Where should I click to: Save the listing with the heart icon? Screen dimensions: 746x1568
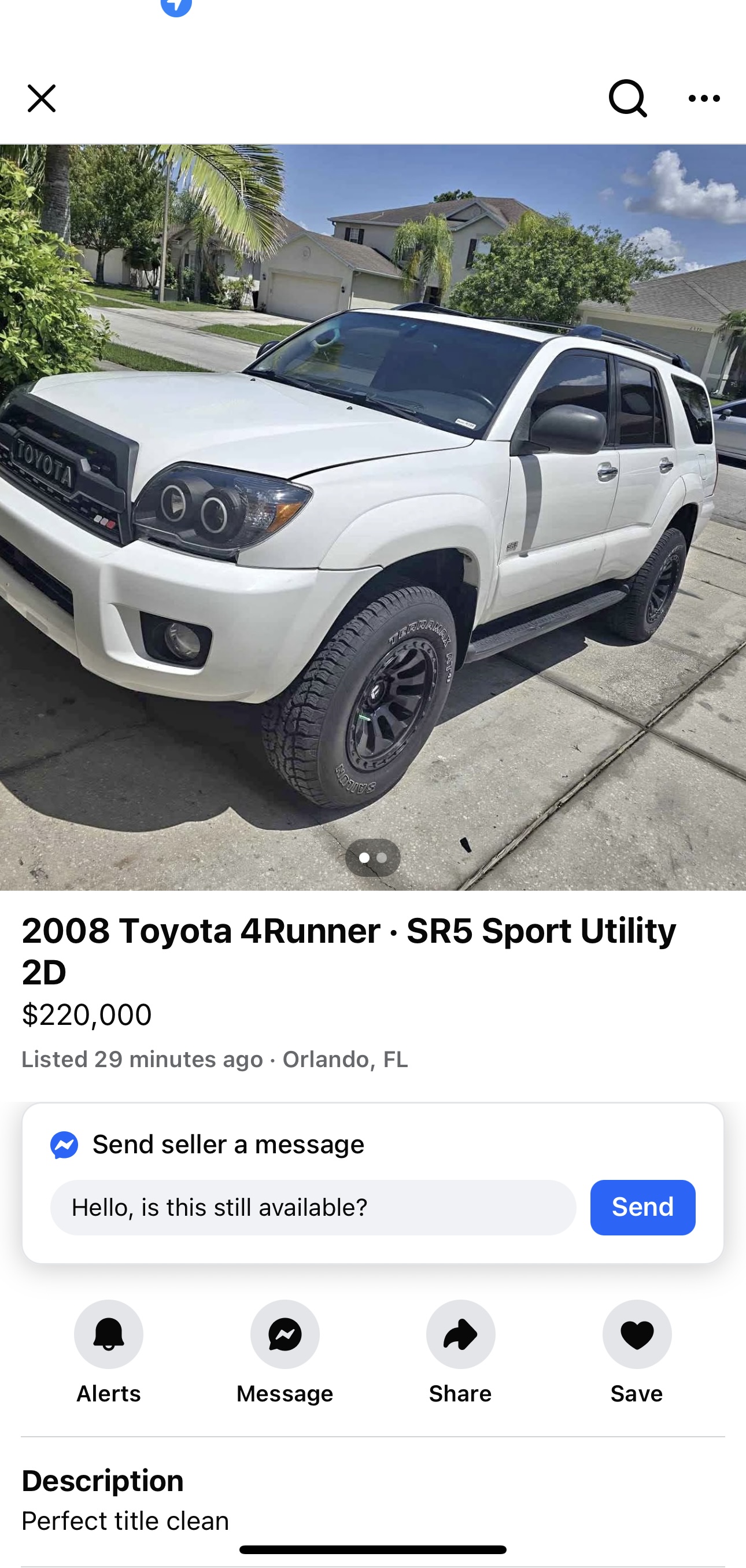tap(637, 1334)
